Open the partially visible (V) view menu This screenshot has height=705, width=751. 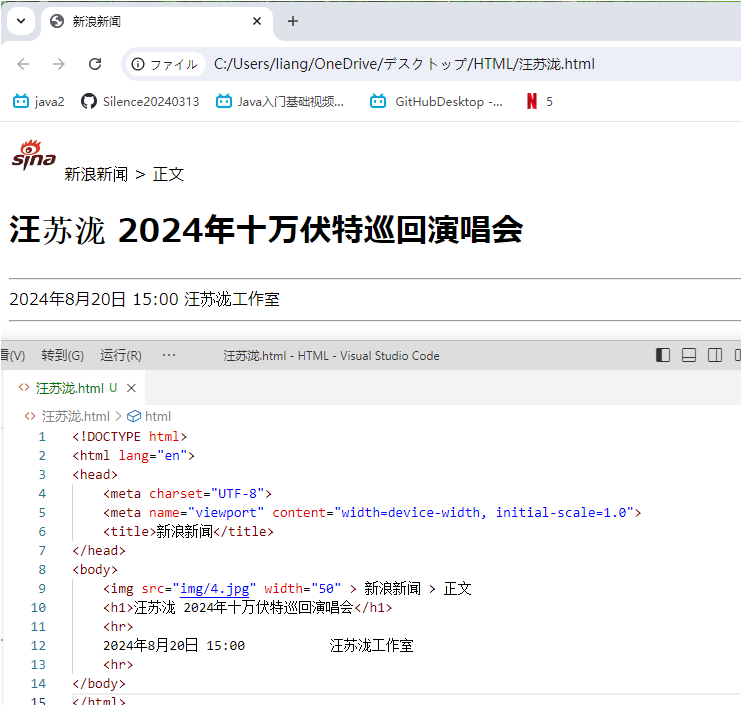tap(13, 355)
